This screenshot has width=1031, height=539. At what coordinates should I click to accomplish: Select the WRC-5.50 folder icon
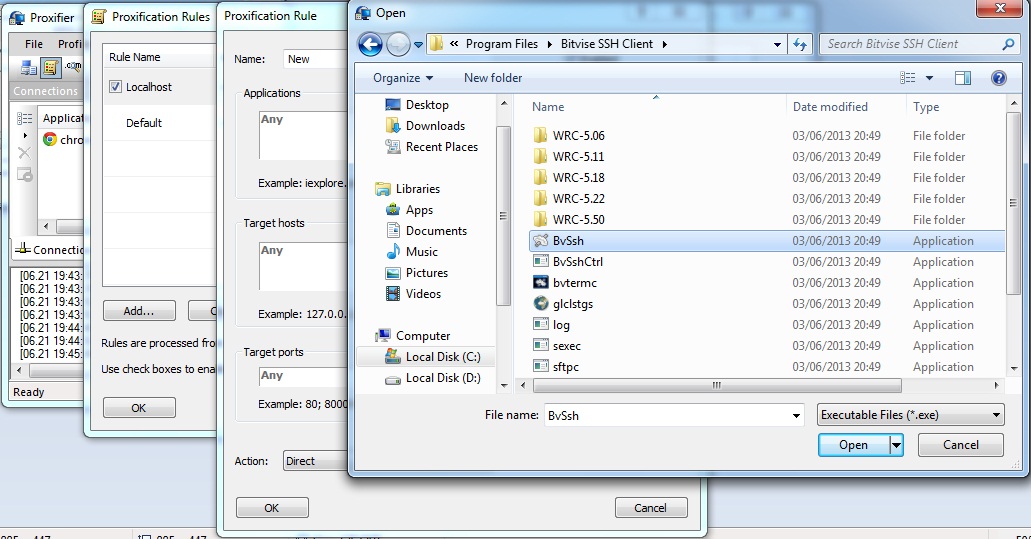[540, 220]
